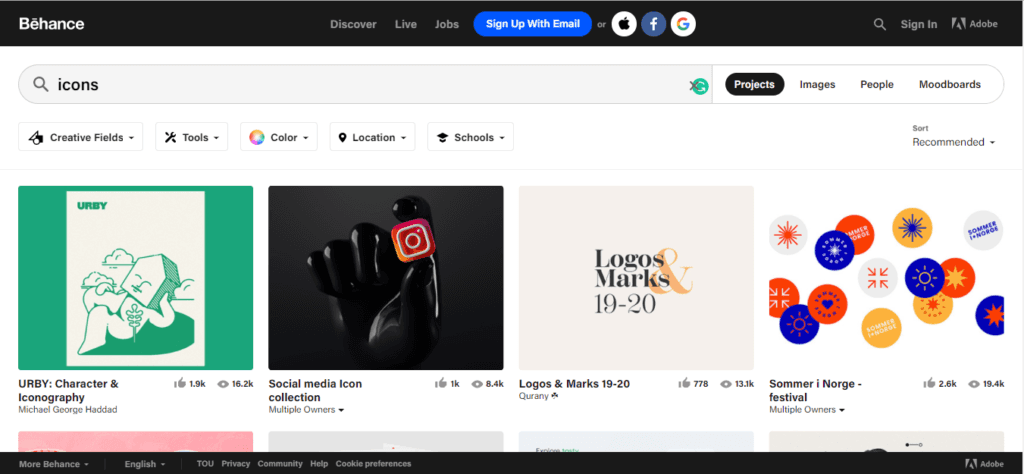Open the English language selector
The width and height of the screenshot is (1024, 474).
(144, 464)
